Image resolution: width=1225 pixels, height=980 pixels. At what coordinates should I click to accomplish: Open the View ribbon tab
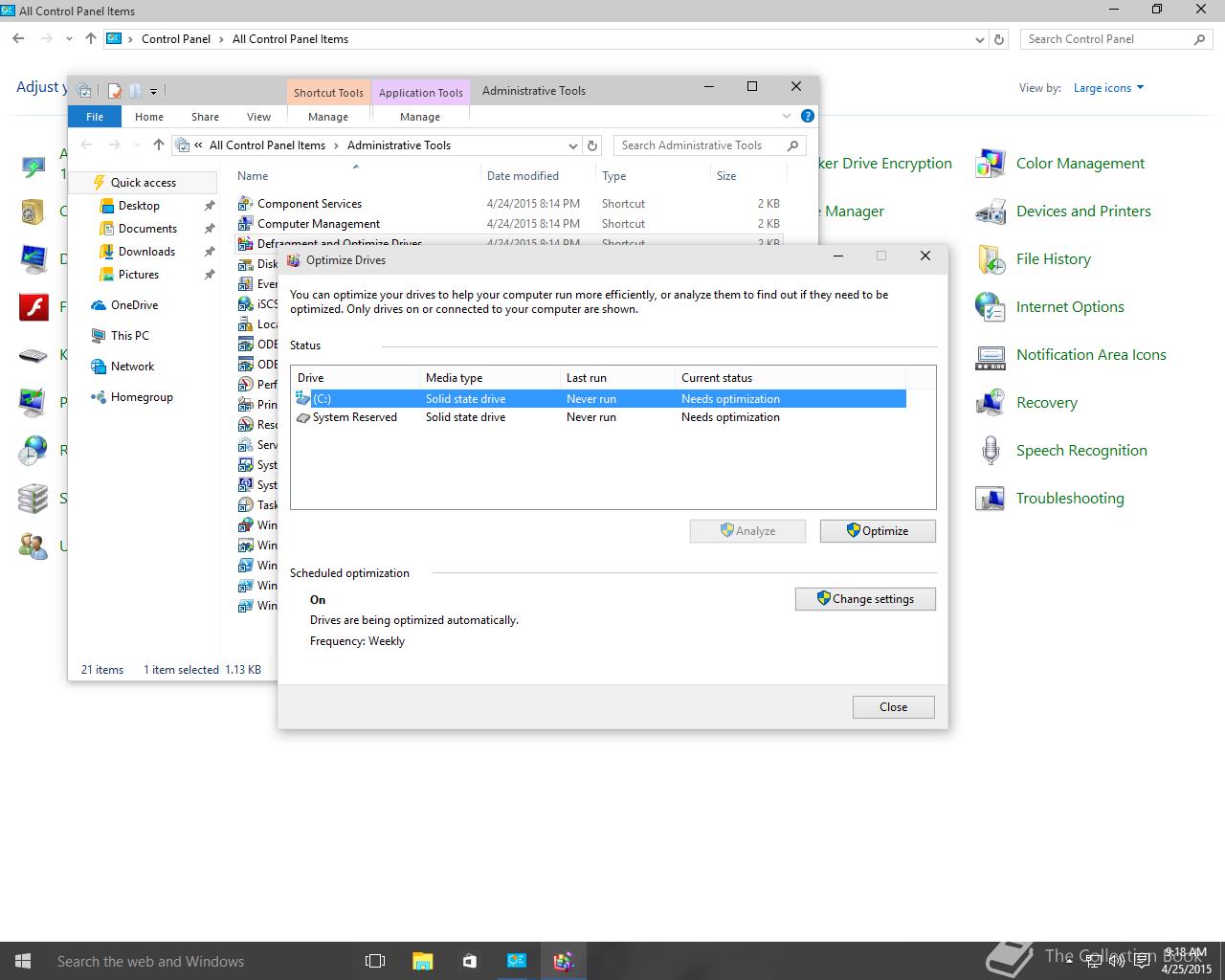[x=258, y=117]
